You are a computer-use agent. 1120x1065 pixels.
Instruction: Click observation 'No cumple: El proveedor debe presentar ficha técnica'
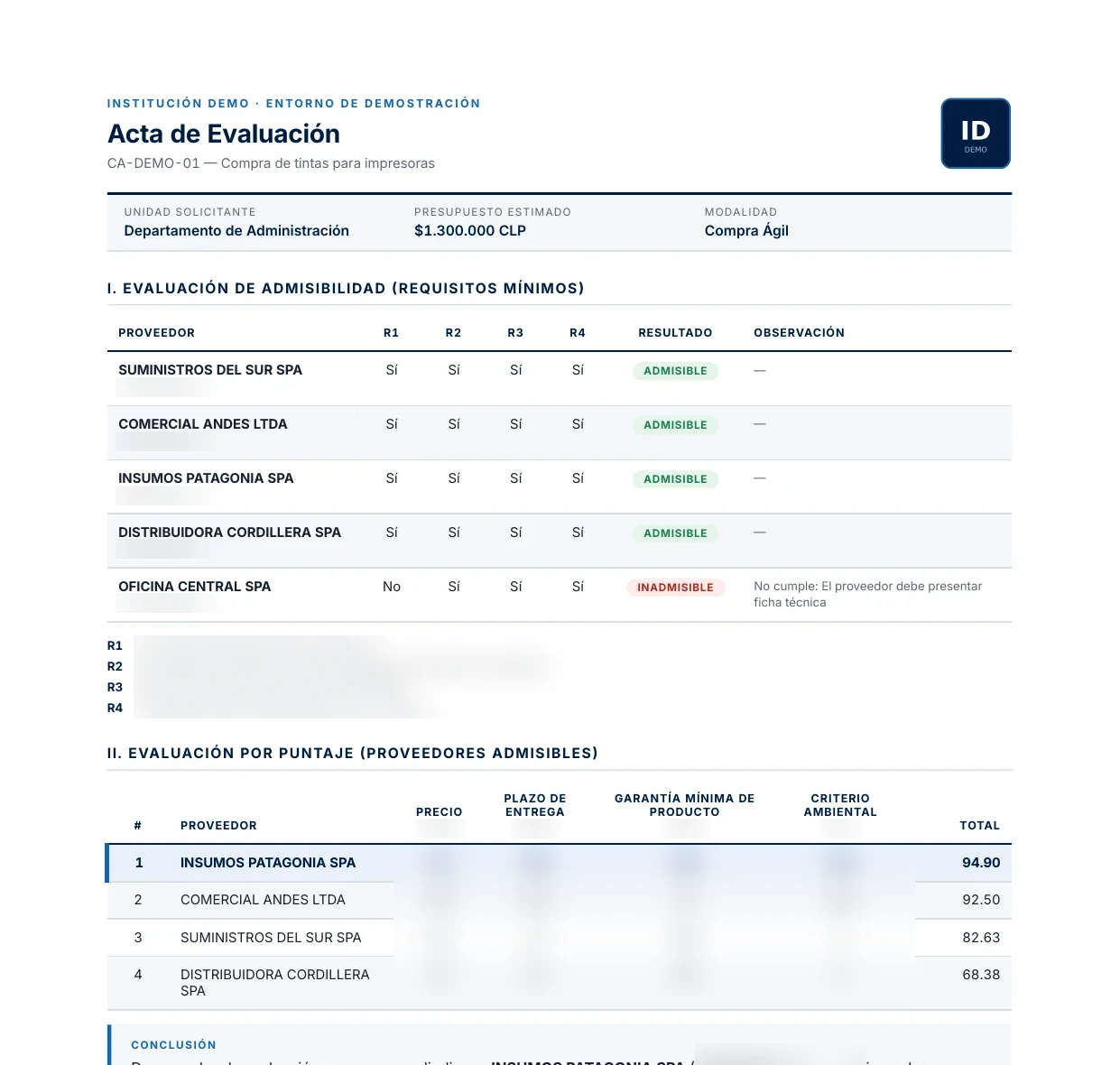(x=868, y=595)
